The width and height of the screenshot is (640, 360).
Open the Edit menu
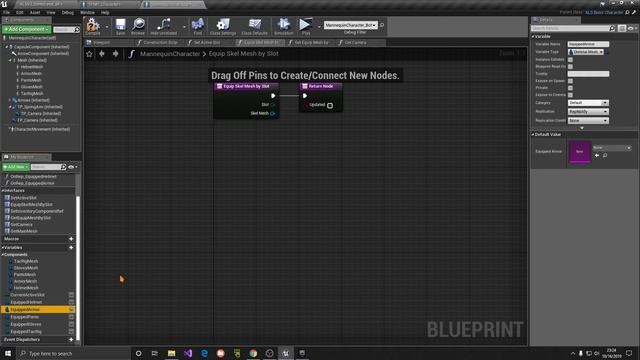[x=20, y=13]
